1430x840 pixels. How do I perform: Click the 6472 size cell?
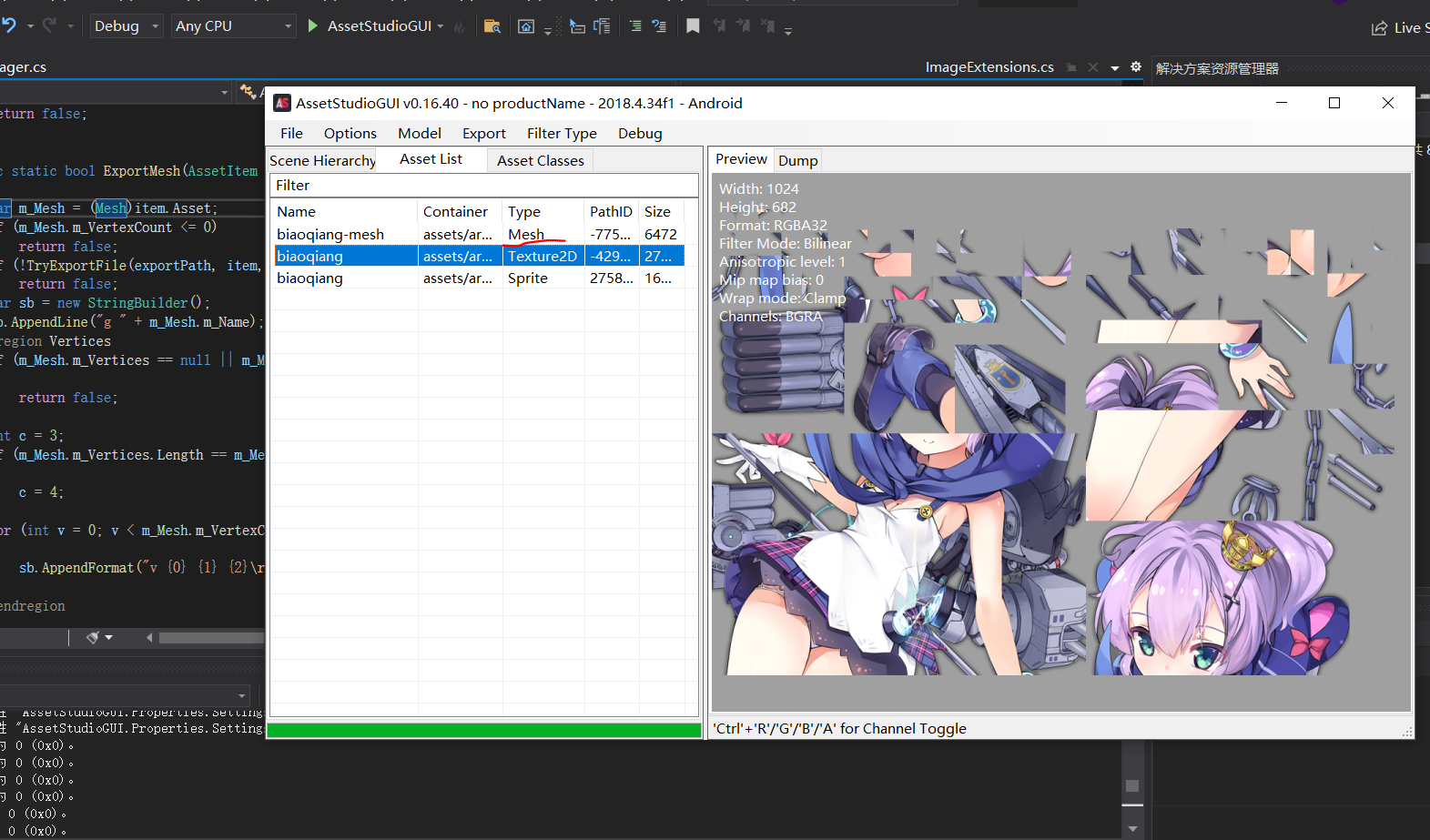coord(661,235)
